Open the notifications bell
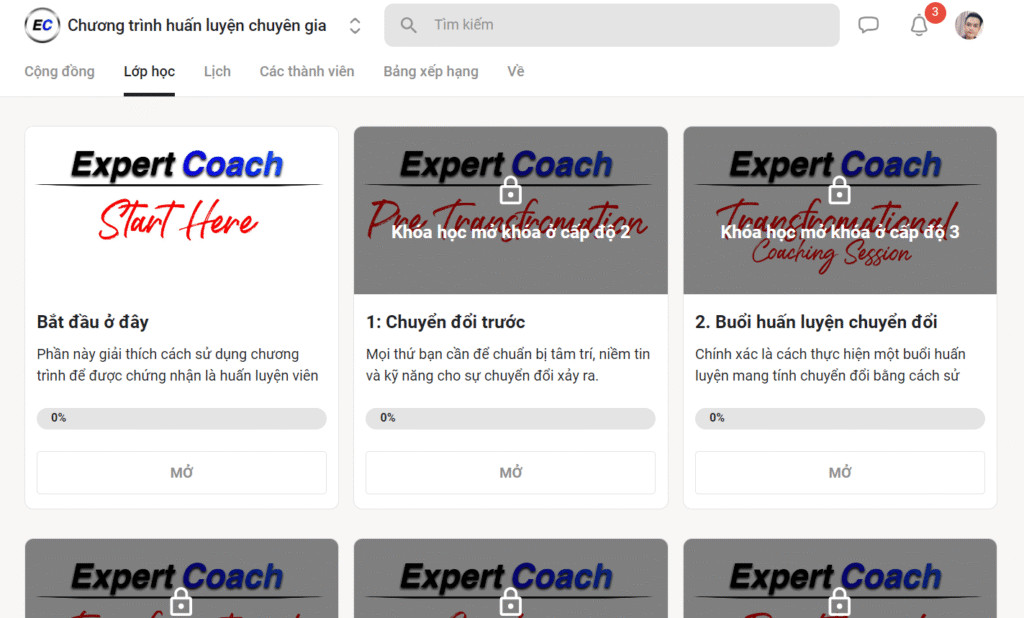The image size is (1024, 618). [x=919, y=25]
